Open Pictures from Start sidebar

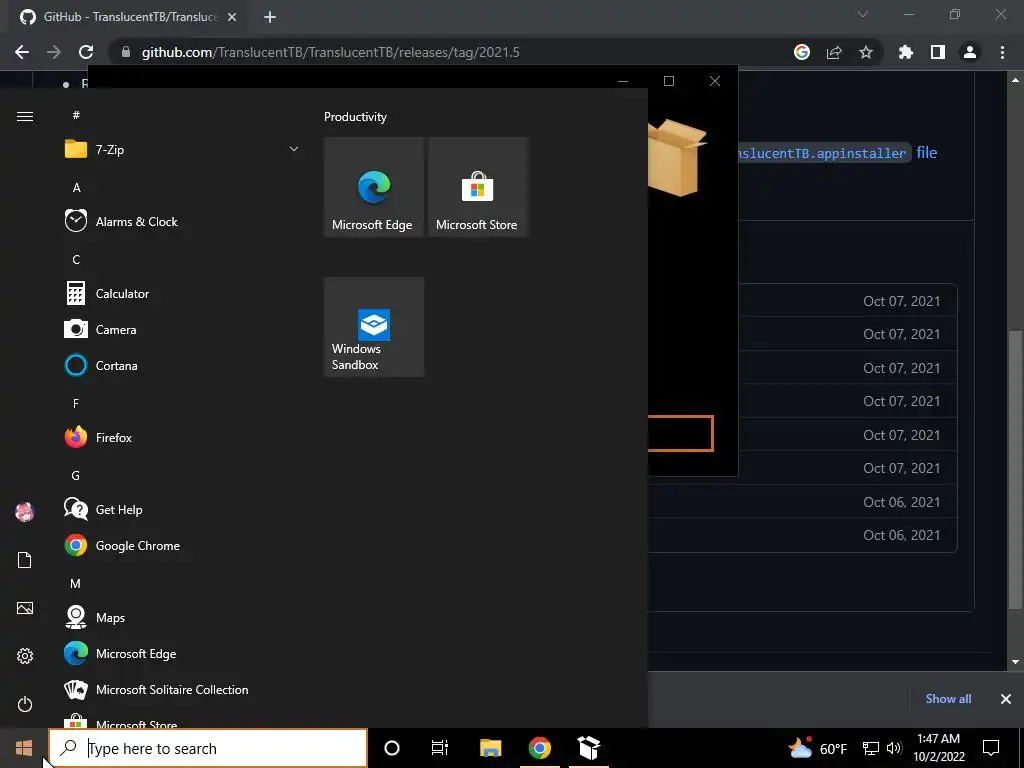tap(25, 608)
